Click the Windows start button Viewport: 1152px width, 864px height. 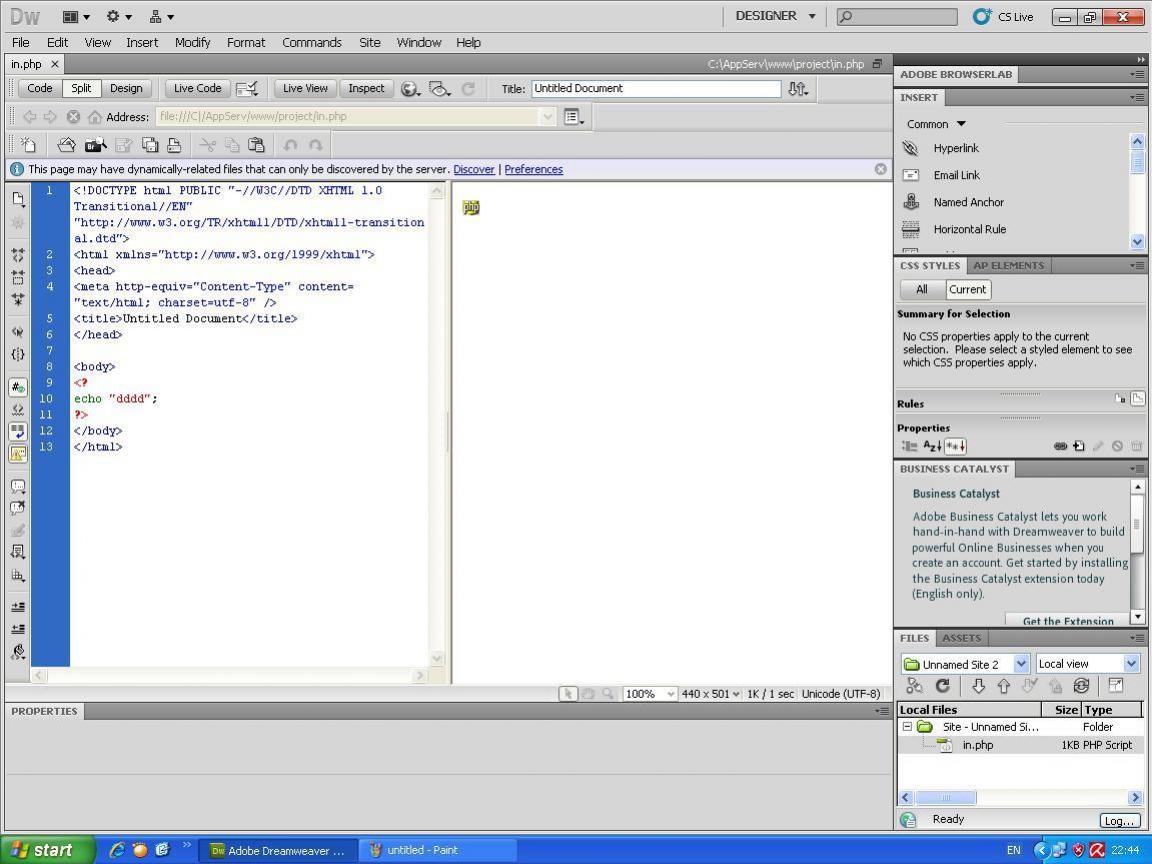point(47,850)
